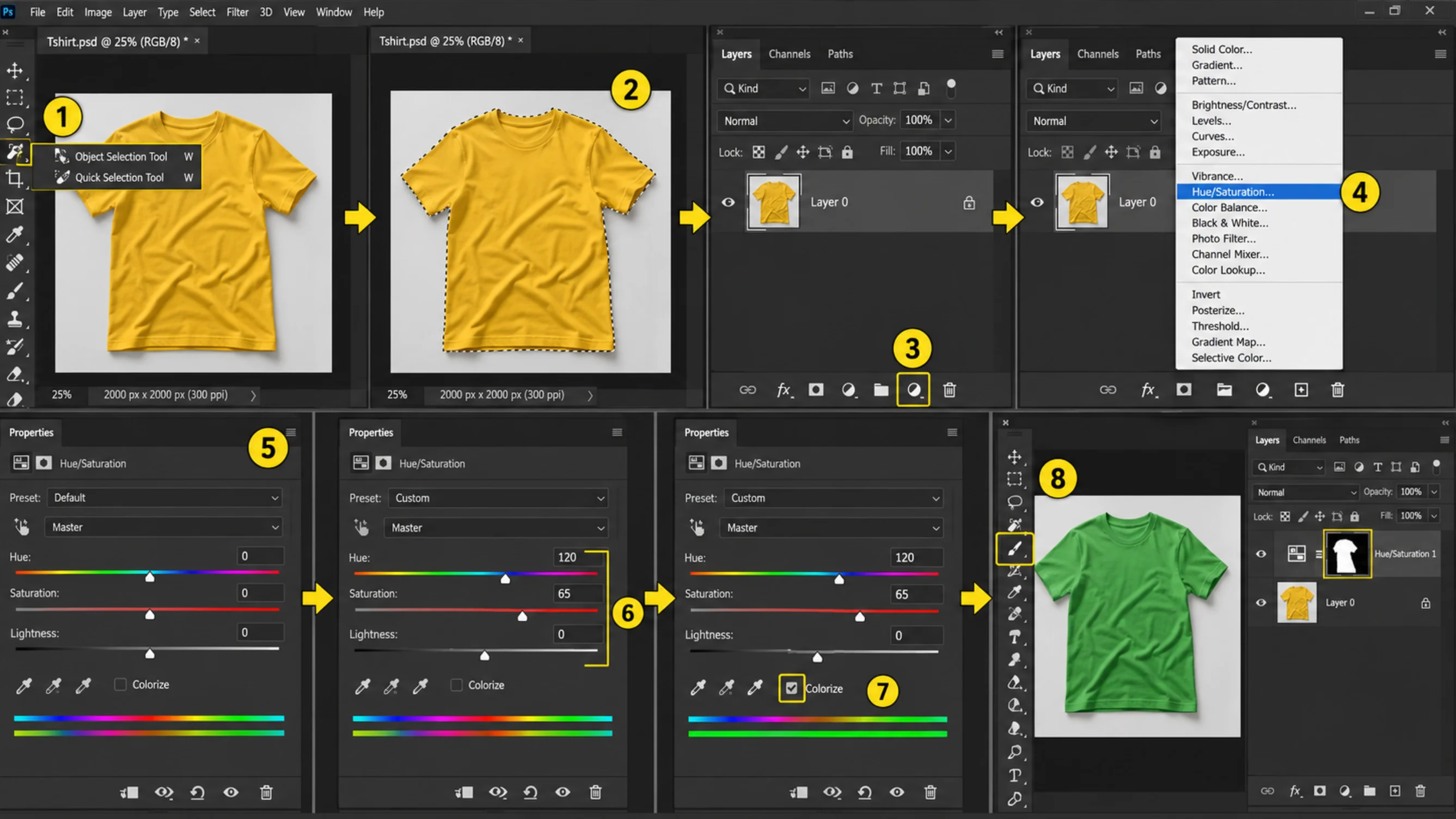This screenshot has height=819, width=1456.
Task: Choose the Clone Stamp tool
Action: (x=15, y=319)
